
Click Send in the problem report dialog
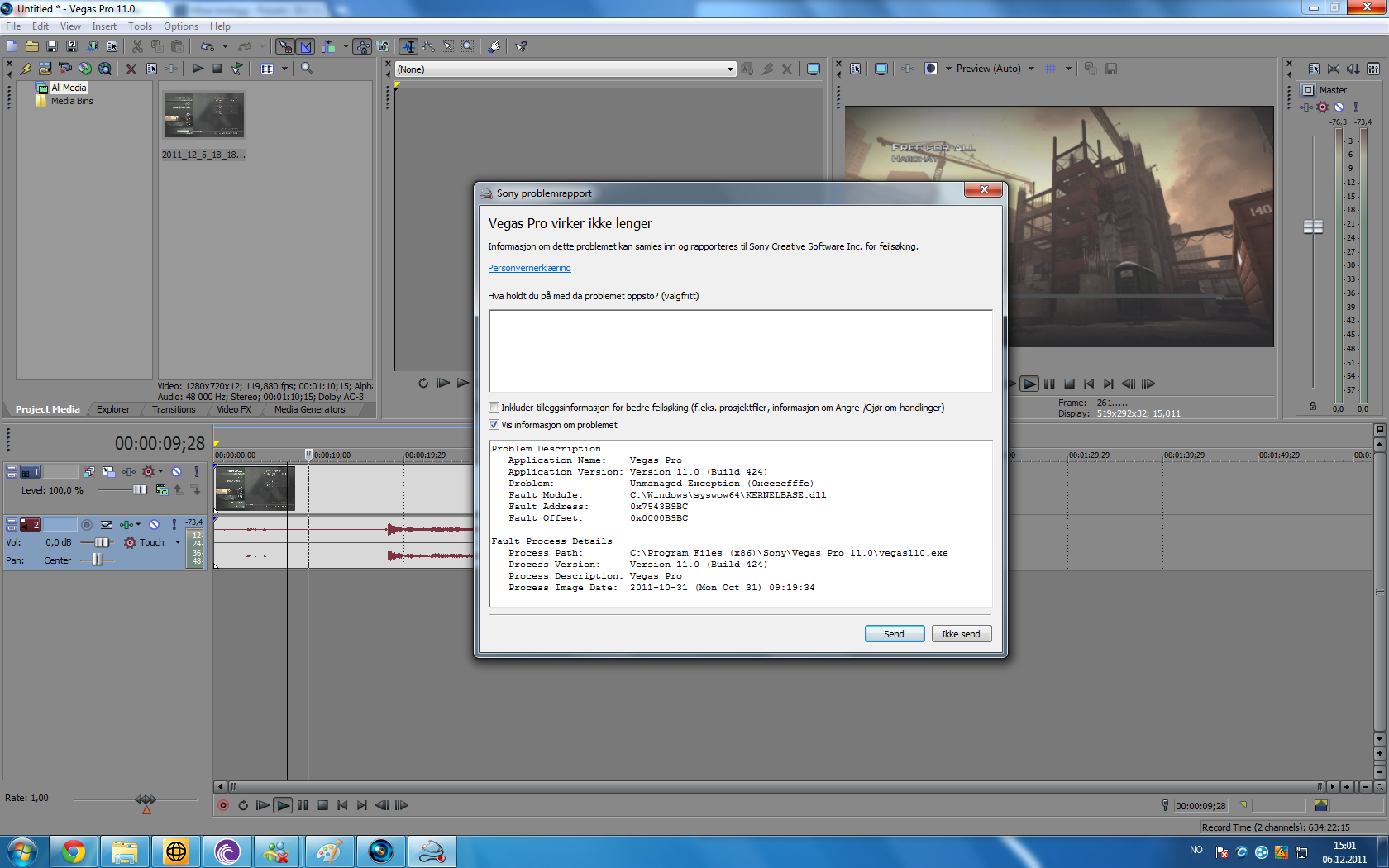click(894, 634)
